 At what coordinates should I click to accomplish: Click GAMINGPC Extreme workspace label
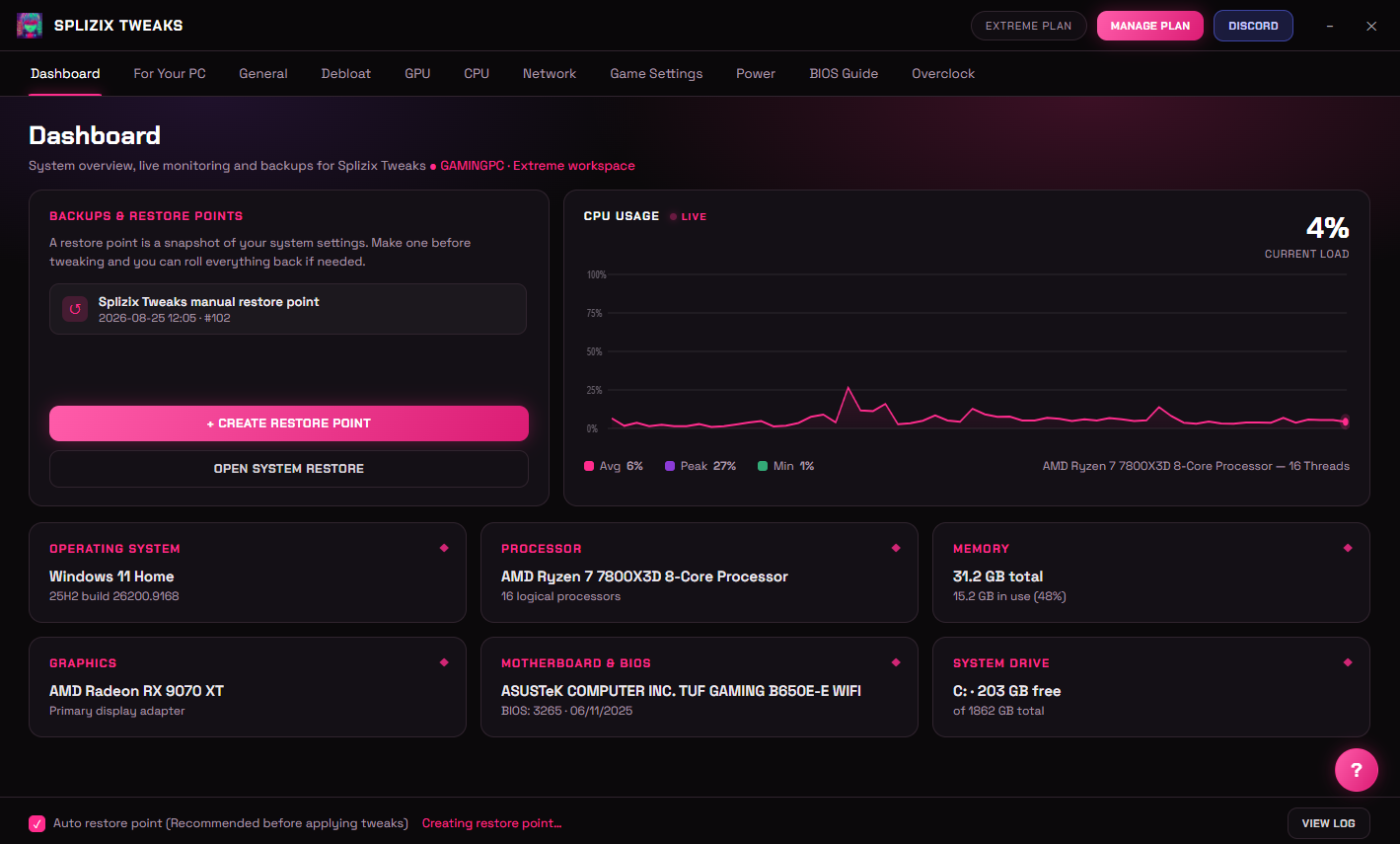click(x=538, y=166)
